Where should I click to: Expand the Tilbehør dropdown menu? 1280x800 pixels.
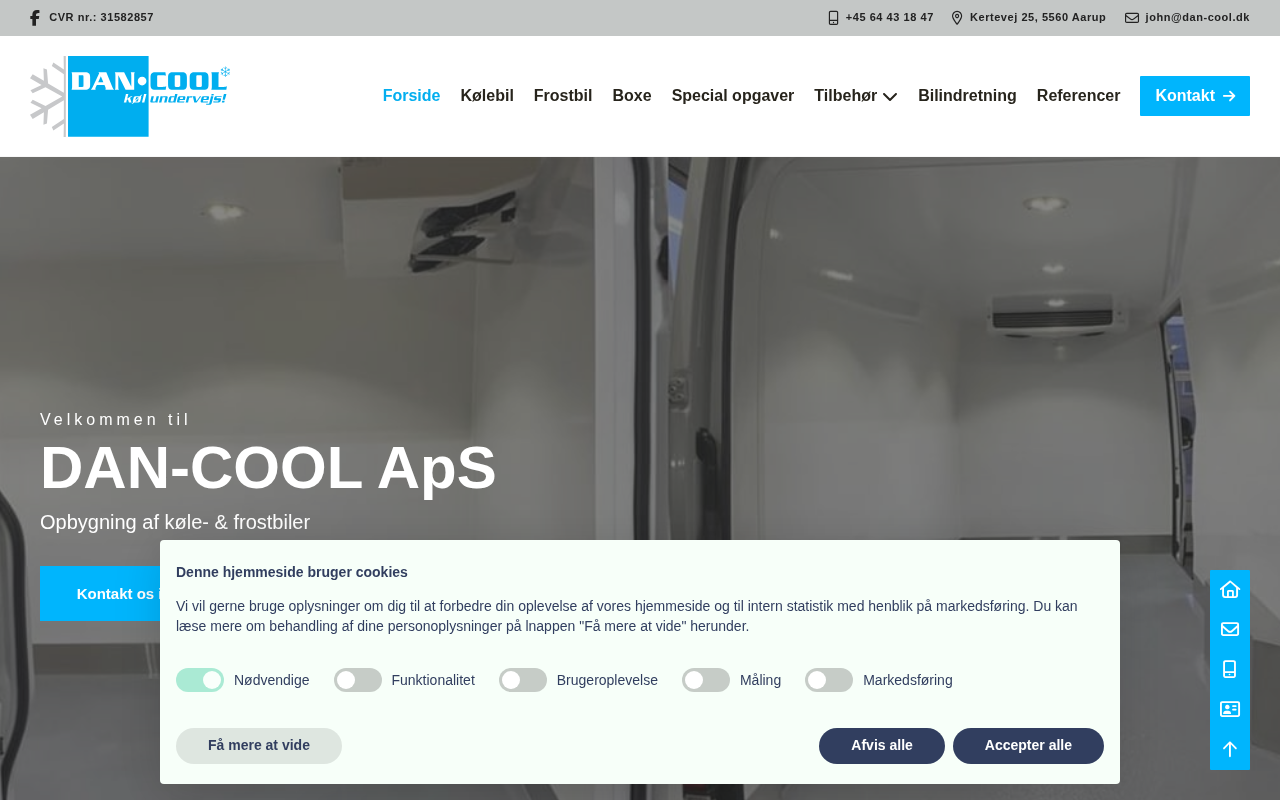[x=856, y=96]
